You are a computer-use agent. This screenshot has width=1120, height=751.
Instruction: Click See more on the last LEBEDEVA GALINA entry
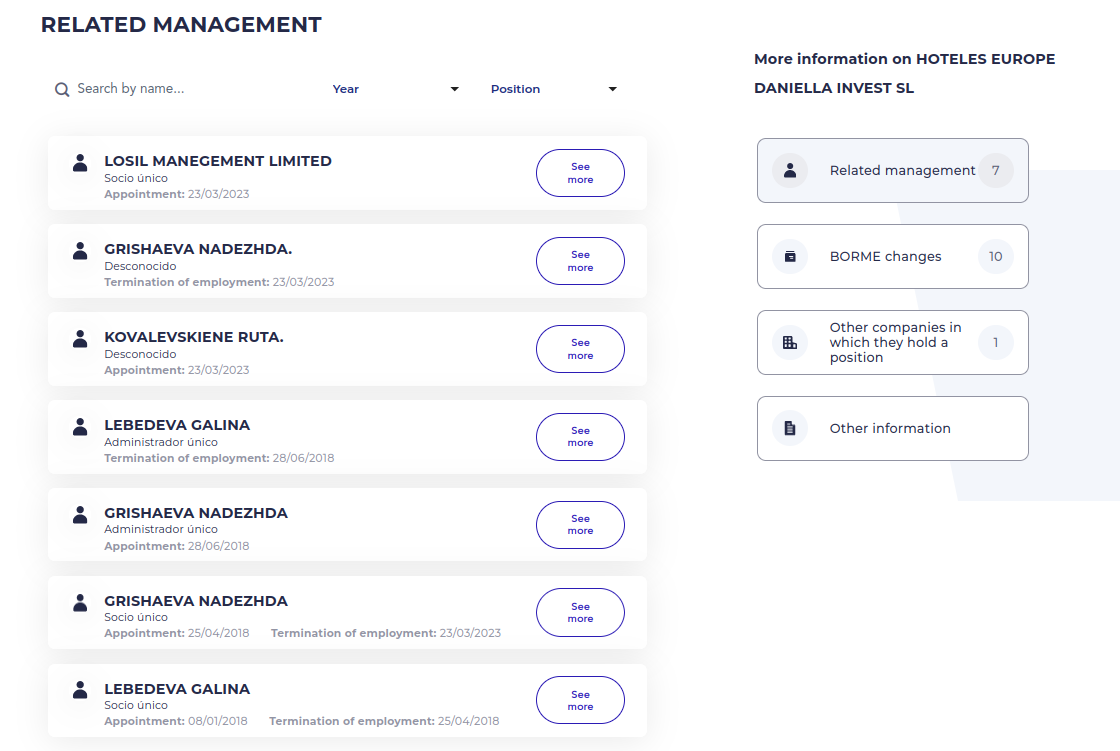click(x=580, y=700)
